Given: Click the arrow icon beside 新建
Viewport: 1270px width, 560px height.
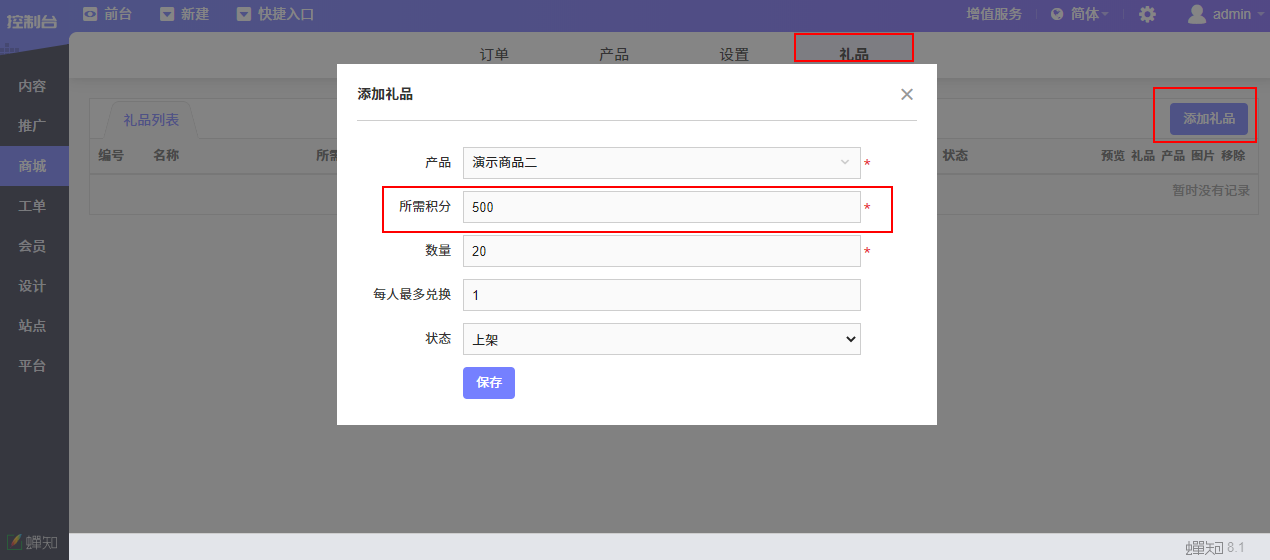Looking at the screenshot, I should click(x=167, y=14).
